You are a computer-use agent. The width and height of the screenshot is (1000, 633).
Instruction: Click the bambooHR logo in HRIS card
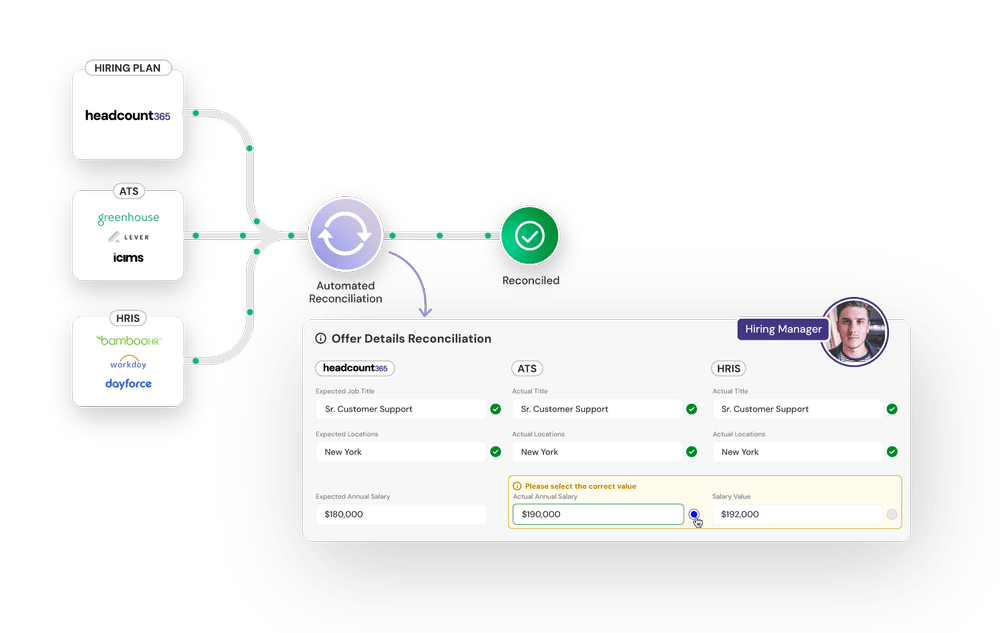click(x=128, y=340)
